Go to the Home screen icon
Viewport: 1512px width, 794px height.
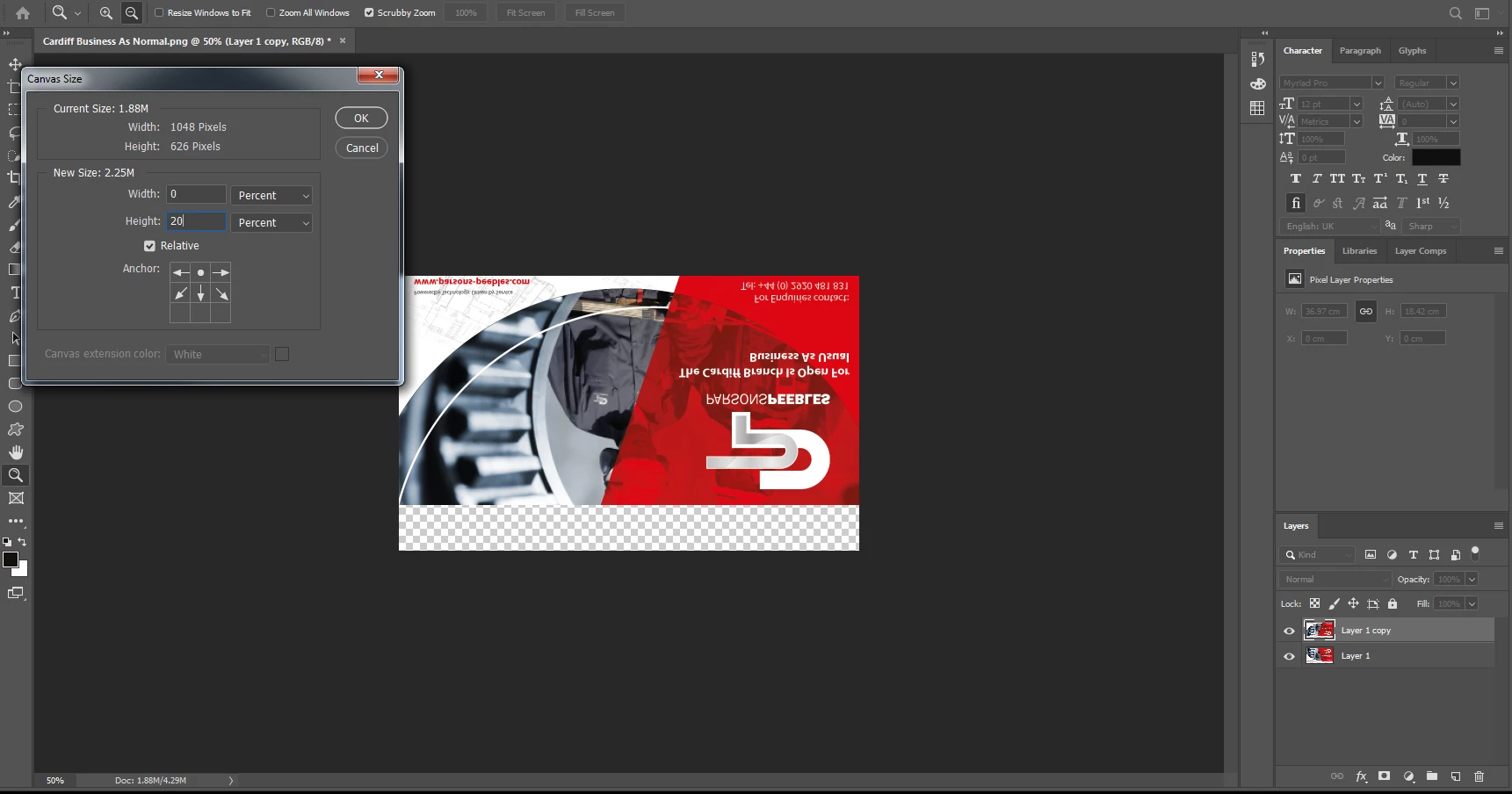tap(23, 12)
